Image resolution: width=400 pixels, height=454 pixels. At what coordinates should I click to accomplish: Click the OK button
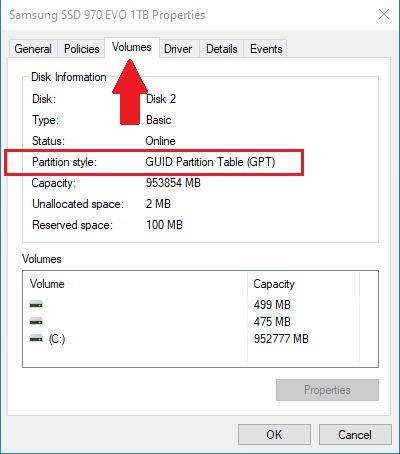pyautogui.click(x=274, y=435)
